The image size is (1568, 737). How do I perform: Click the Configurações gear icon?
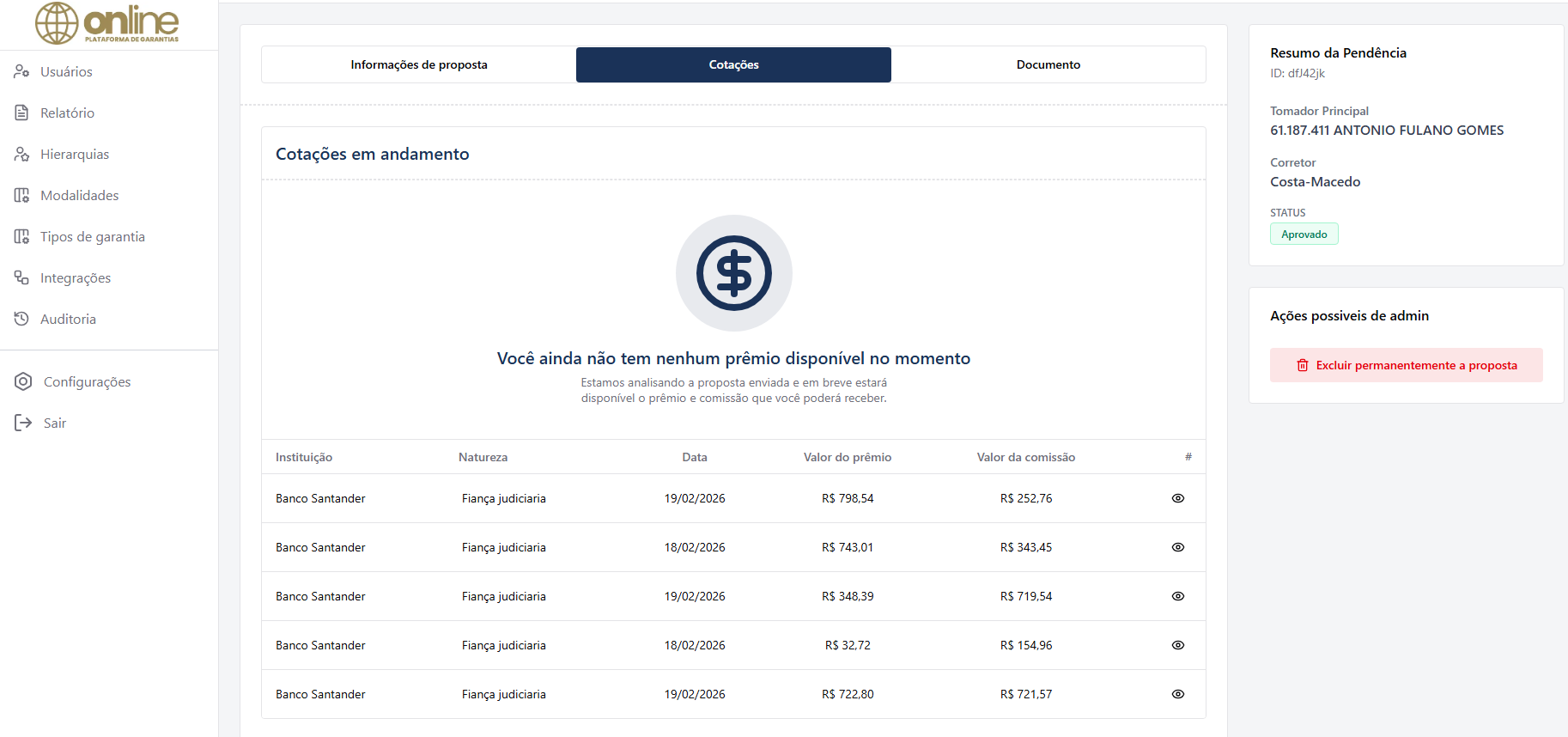[23, 381]
